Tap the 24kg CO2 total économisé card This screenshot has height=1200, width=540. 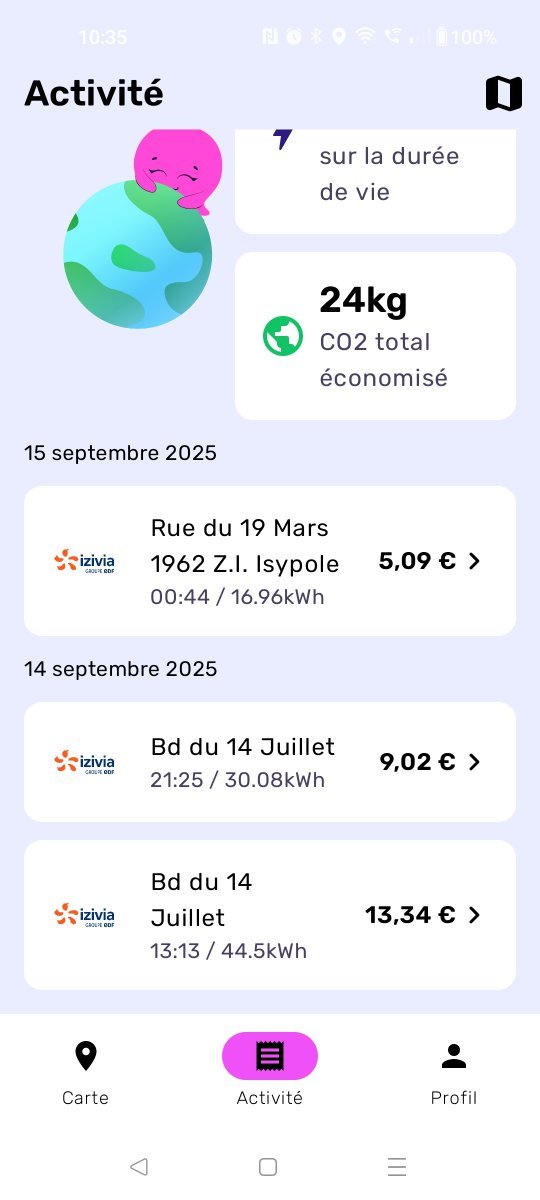[x=375, y=336]
